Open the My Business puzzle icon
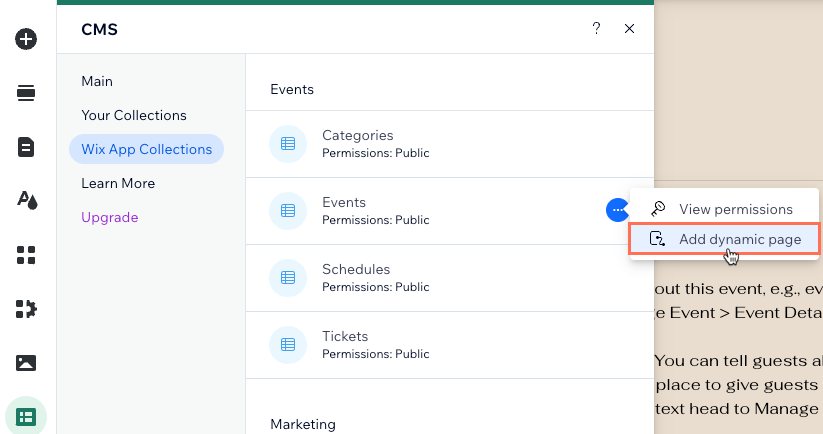Viewport: 823px width, 434px height. coord(26,309)
